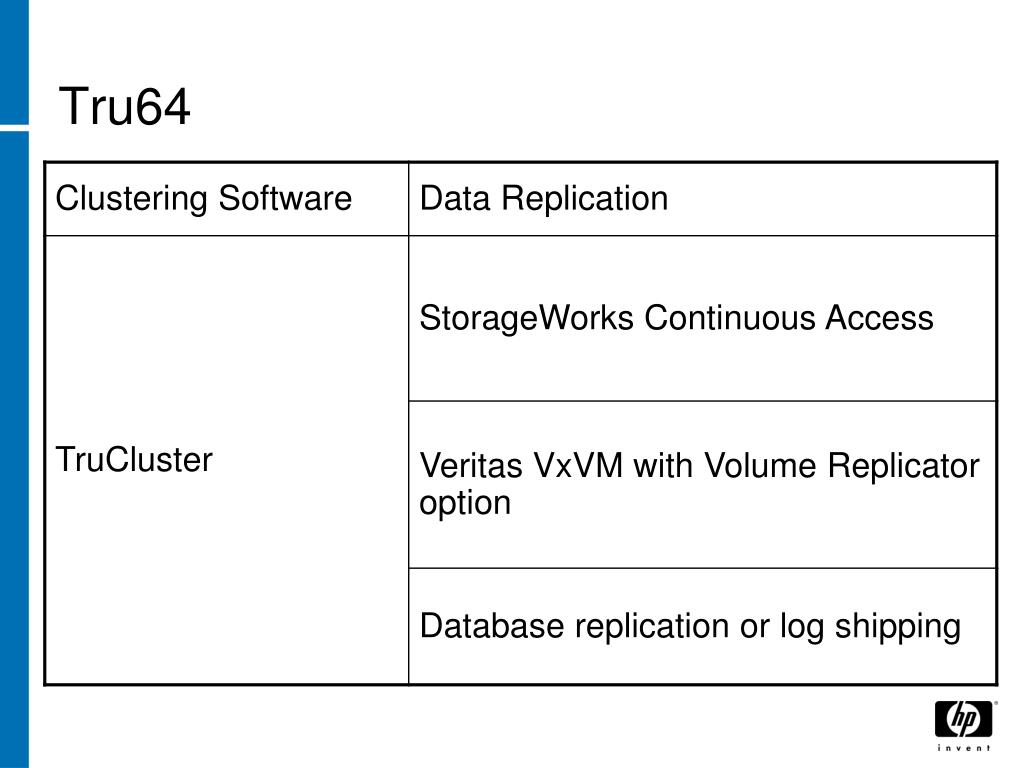Click the short blue block beside title

click(14, 62)
